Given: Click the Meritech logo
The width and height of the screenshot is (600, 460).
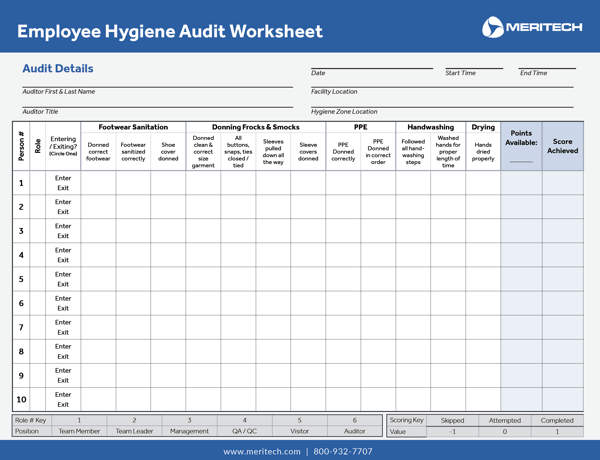Looking at the screenshot, I should (x=532, y=27).
